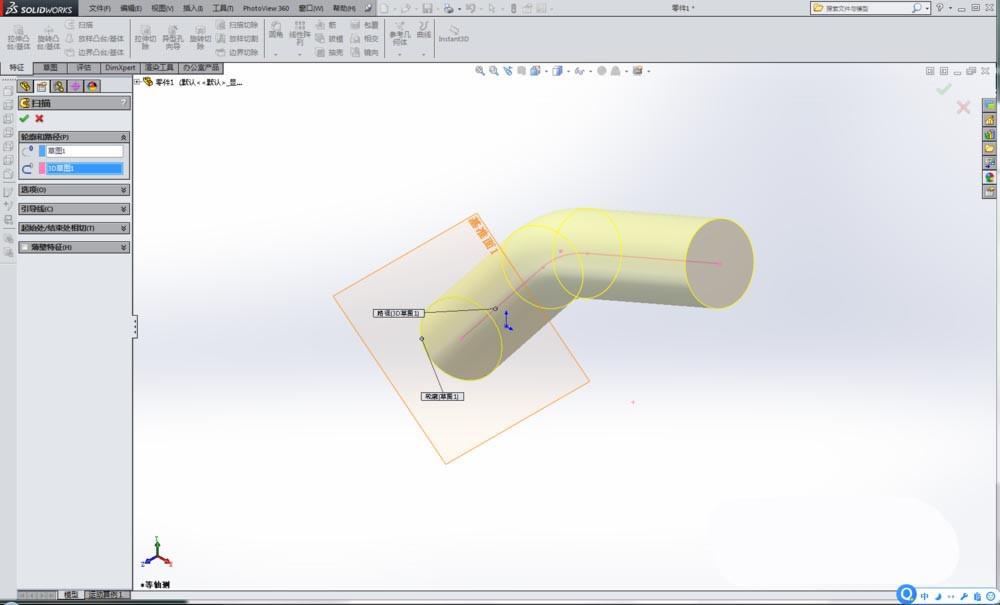Accept the sweep with the green checkmark
The height and width of the screenshot is (605, 1000).
tap(23, 119)
